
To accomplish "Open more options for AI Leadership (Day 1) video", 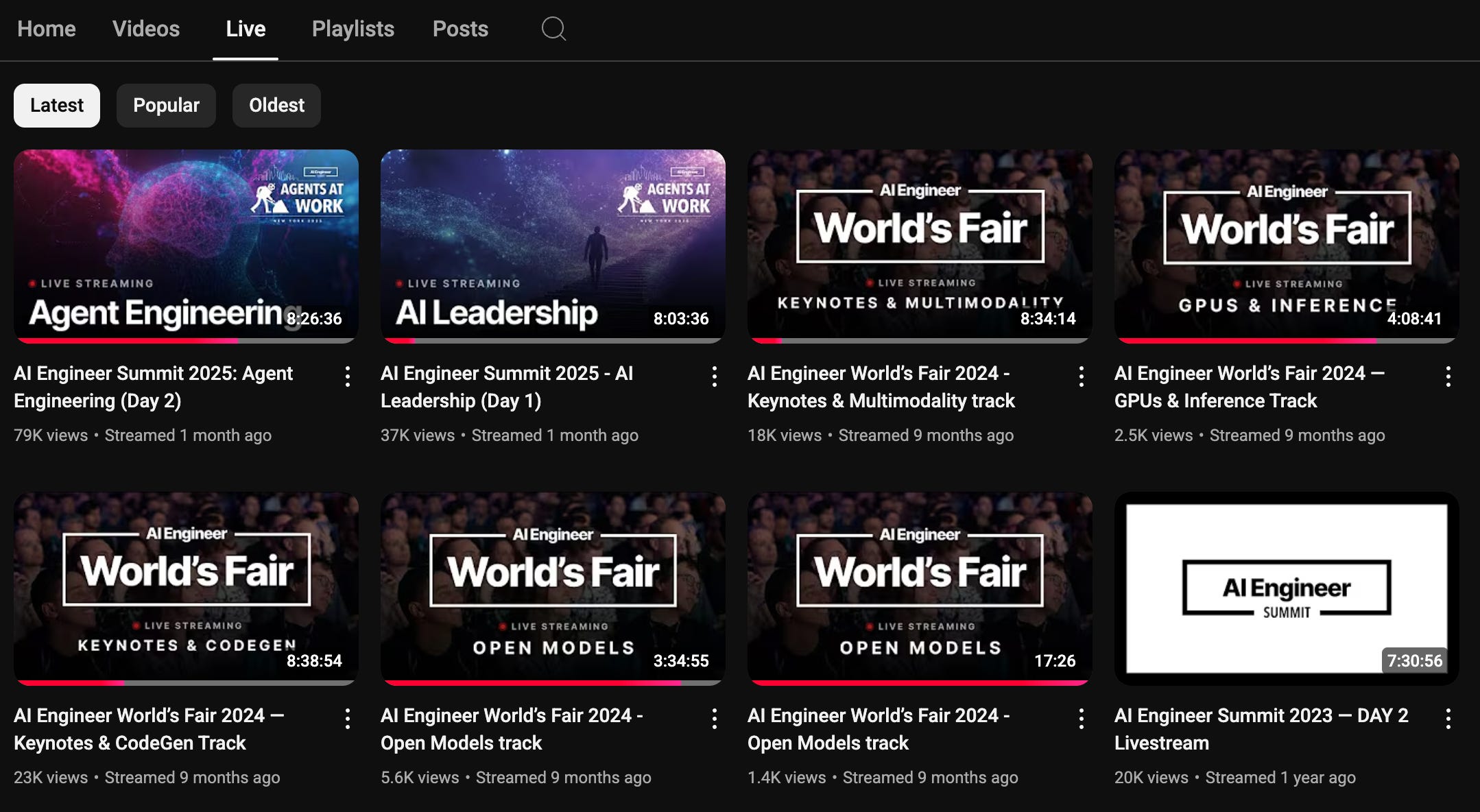I will coord(715,376).
